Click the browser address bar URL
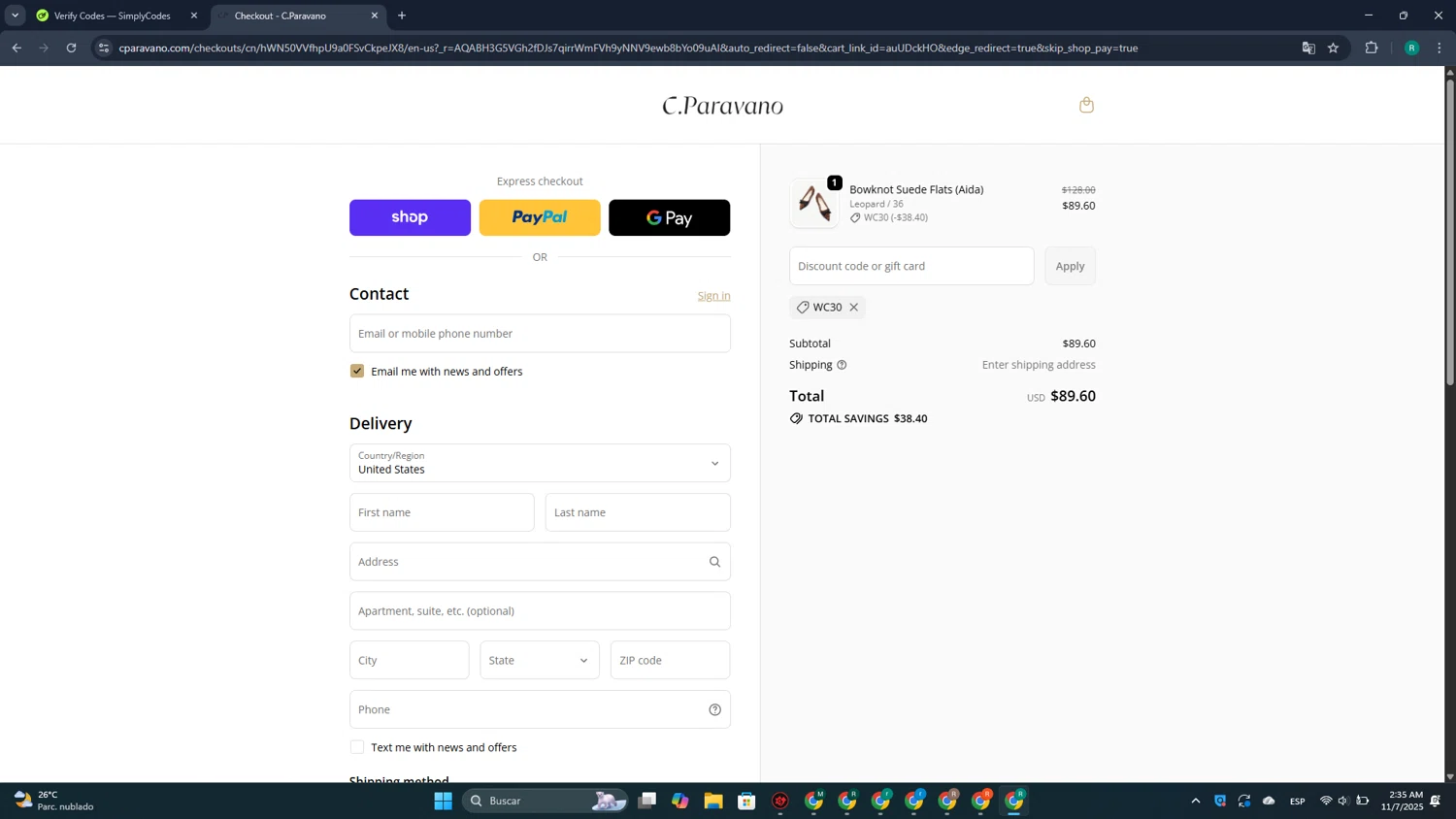 point(628,48)
